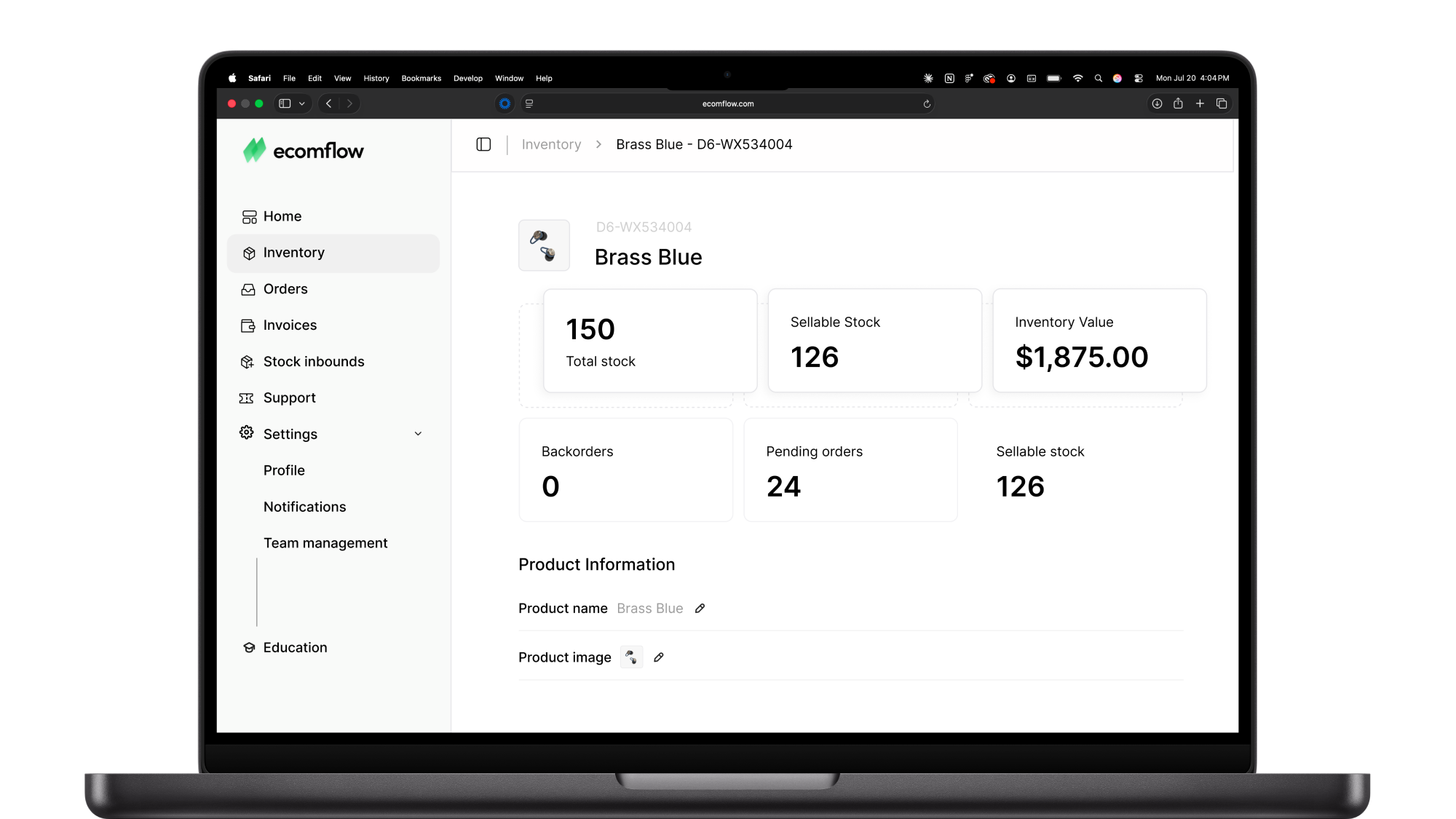Open the Home page in sidebar

coord(333,216)
